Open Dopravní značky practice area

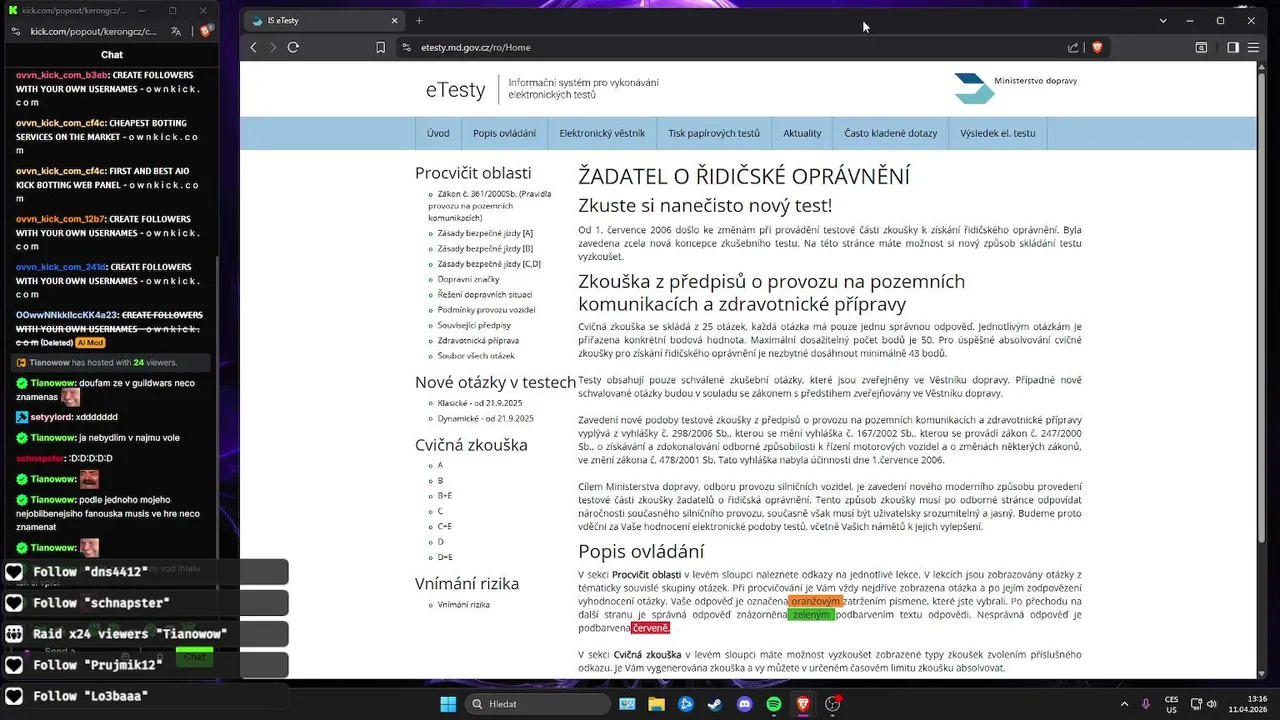point(468,279)
